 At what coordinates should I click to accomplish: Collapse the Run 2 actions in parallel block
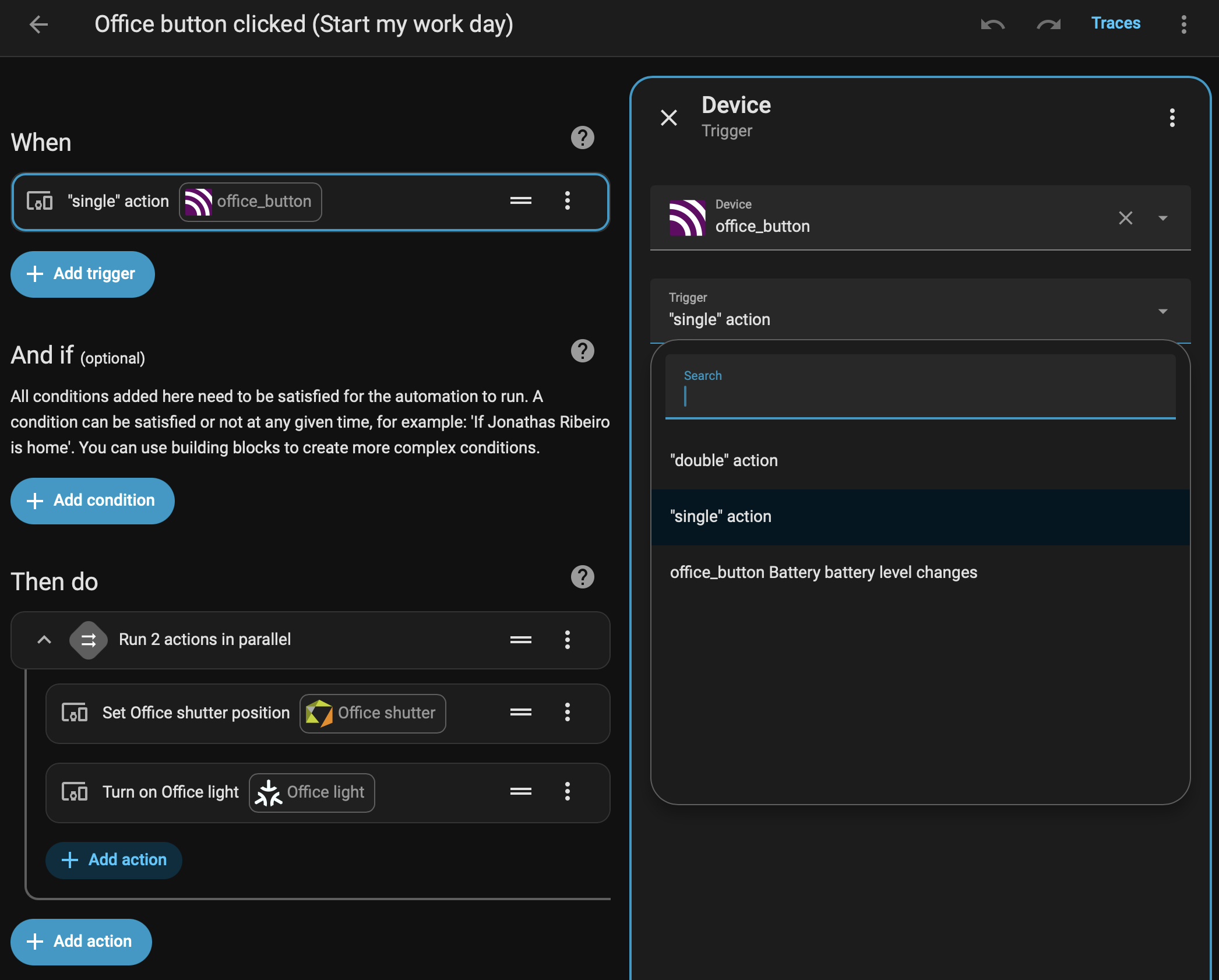[43, 640]
